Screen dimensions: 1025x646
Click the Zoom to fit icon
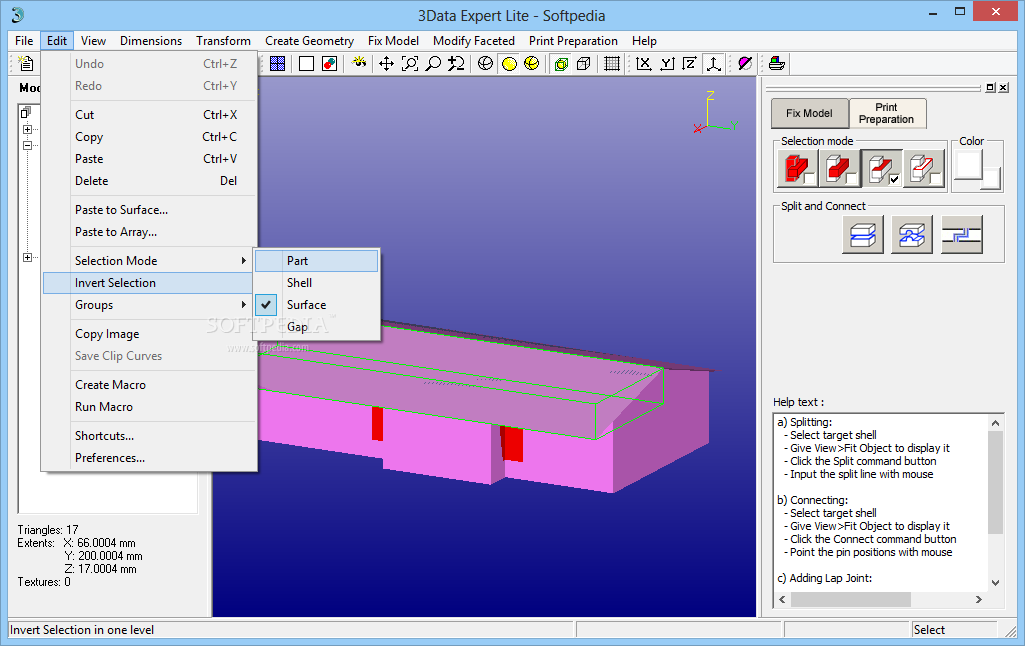tap(410, 63)
